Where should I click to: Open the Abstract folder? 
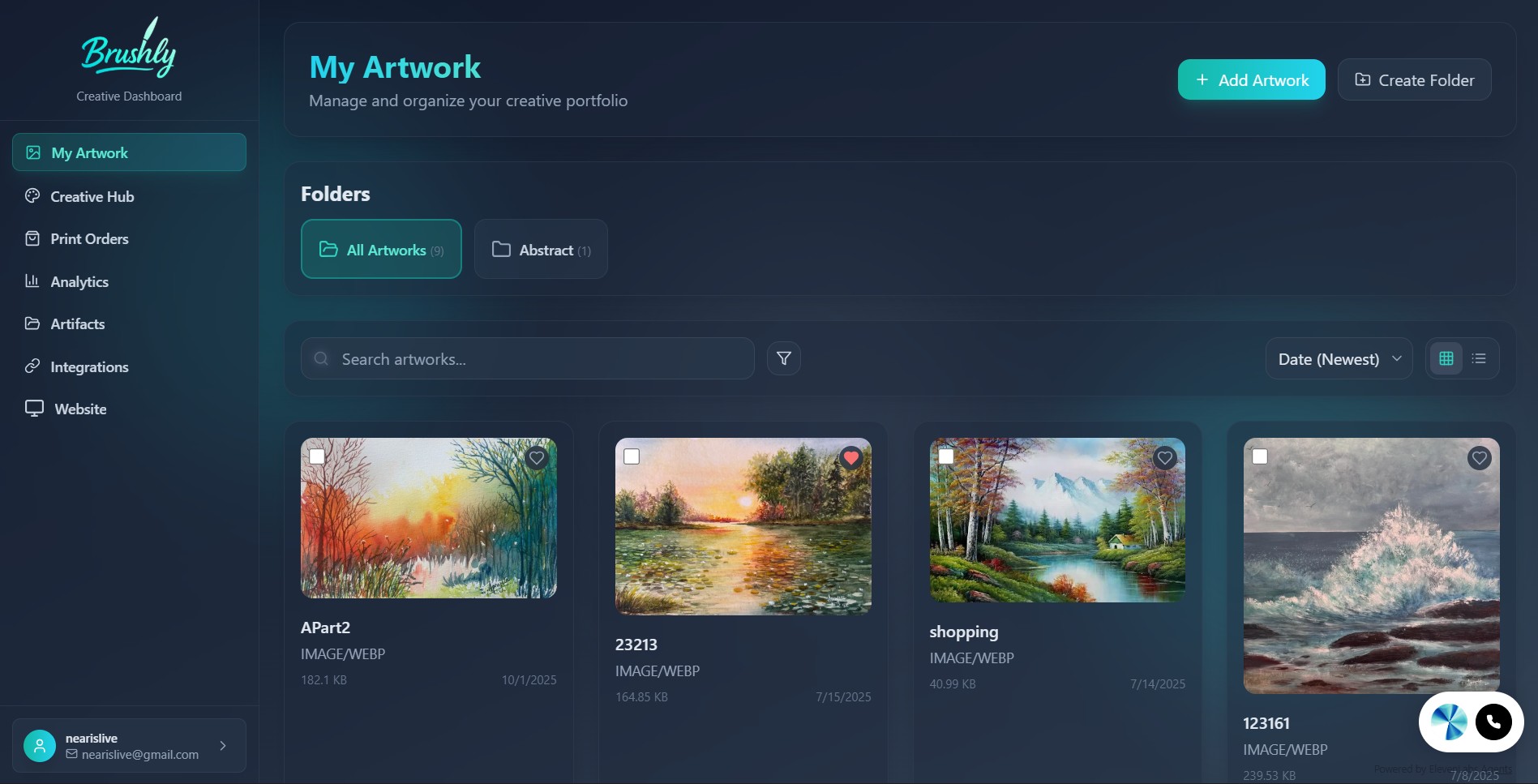tap(540, 249)
